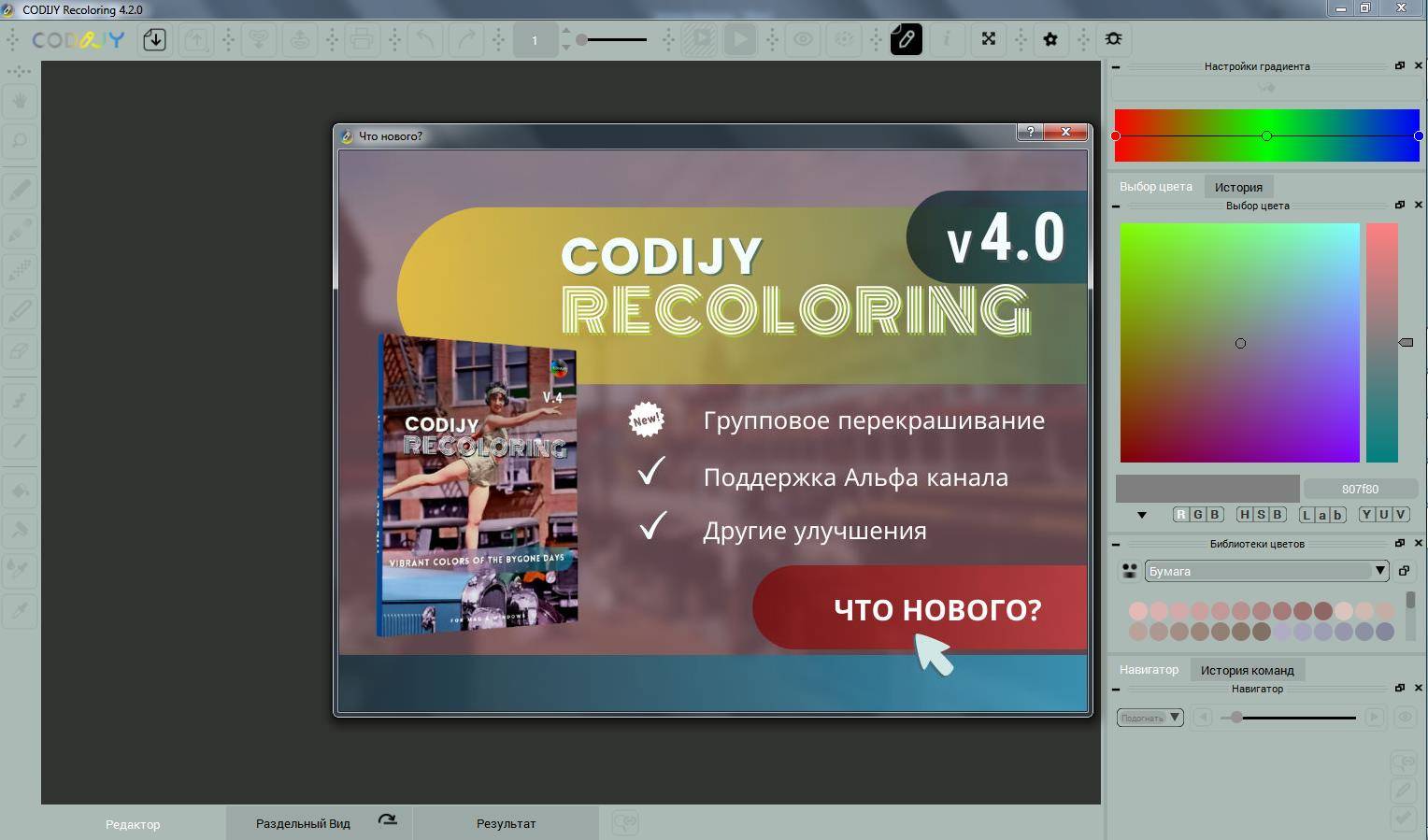Click the bug report icon
This screenshot has width=1428, height=840.
coord(1113,39)
